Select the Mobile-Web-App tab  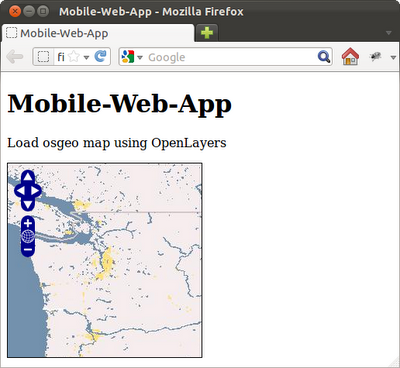(98, 33)
